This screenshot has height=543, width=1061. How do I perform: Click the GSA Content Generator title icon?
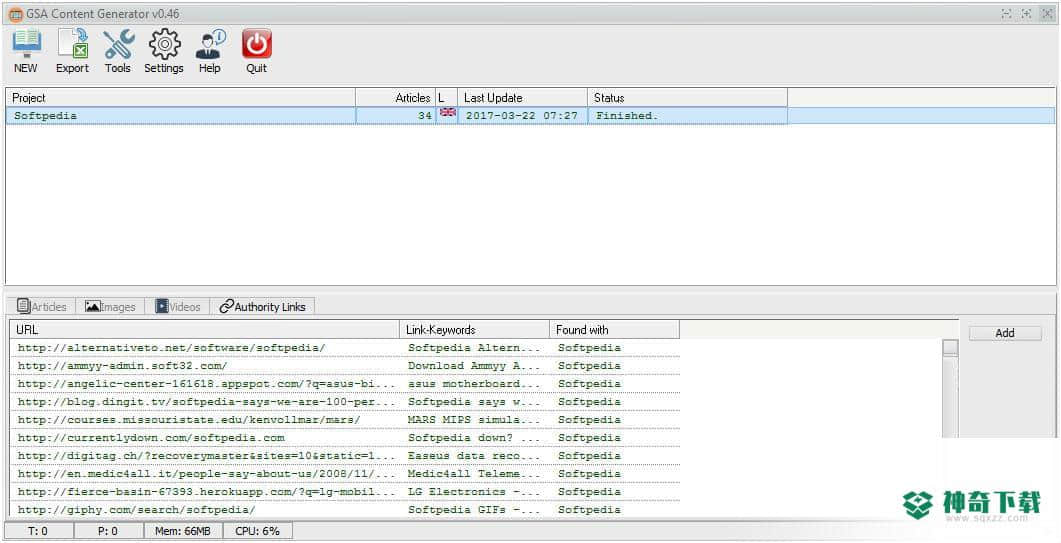(16, 14)
